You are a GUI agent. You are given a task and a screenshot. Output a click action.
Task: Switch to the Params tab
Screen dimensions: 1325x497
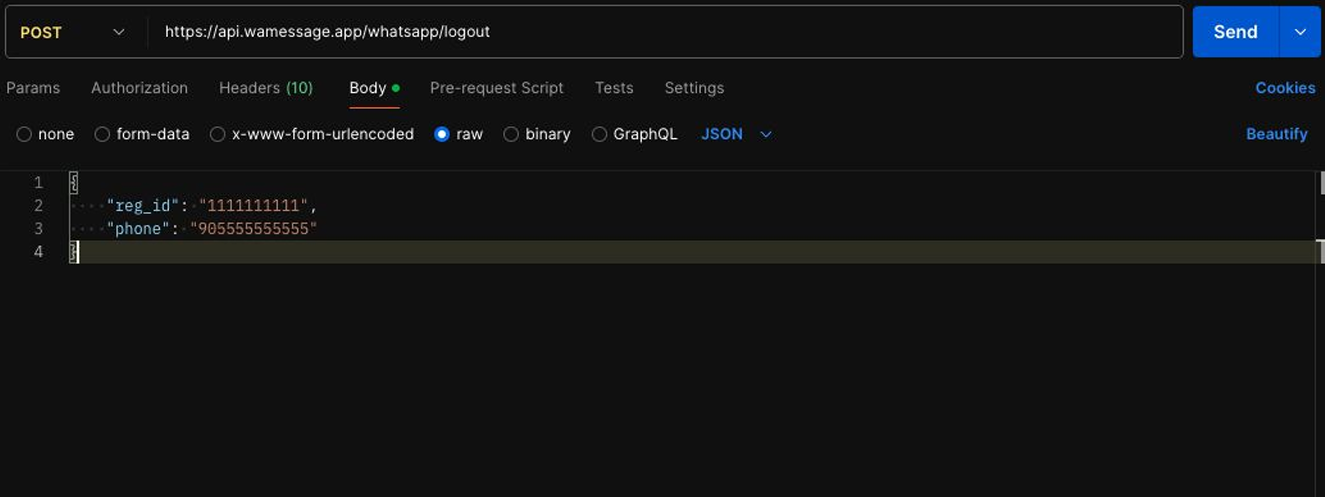coord(33,88)
